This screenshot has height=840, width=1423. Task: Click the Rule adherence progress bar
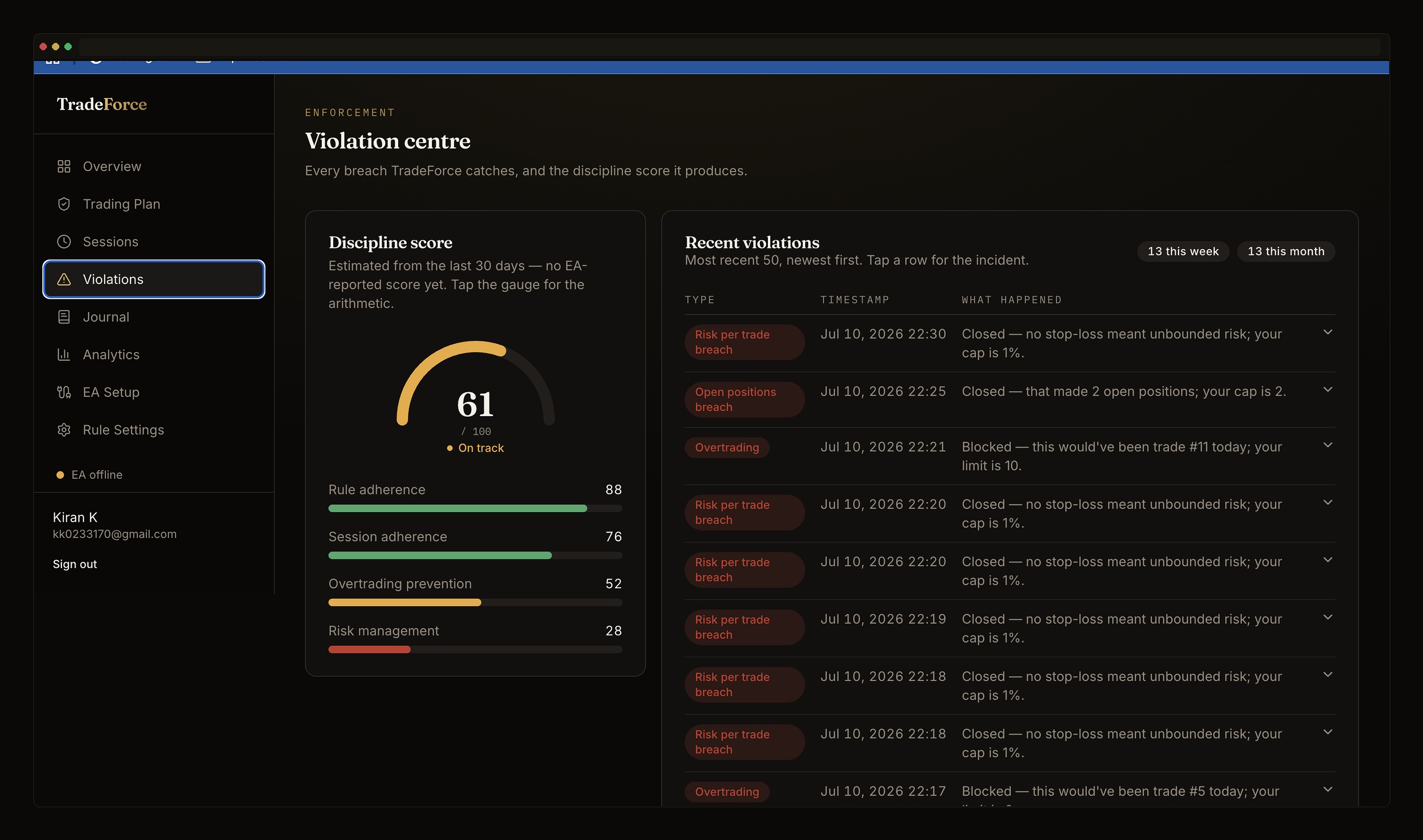[475, 508]
